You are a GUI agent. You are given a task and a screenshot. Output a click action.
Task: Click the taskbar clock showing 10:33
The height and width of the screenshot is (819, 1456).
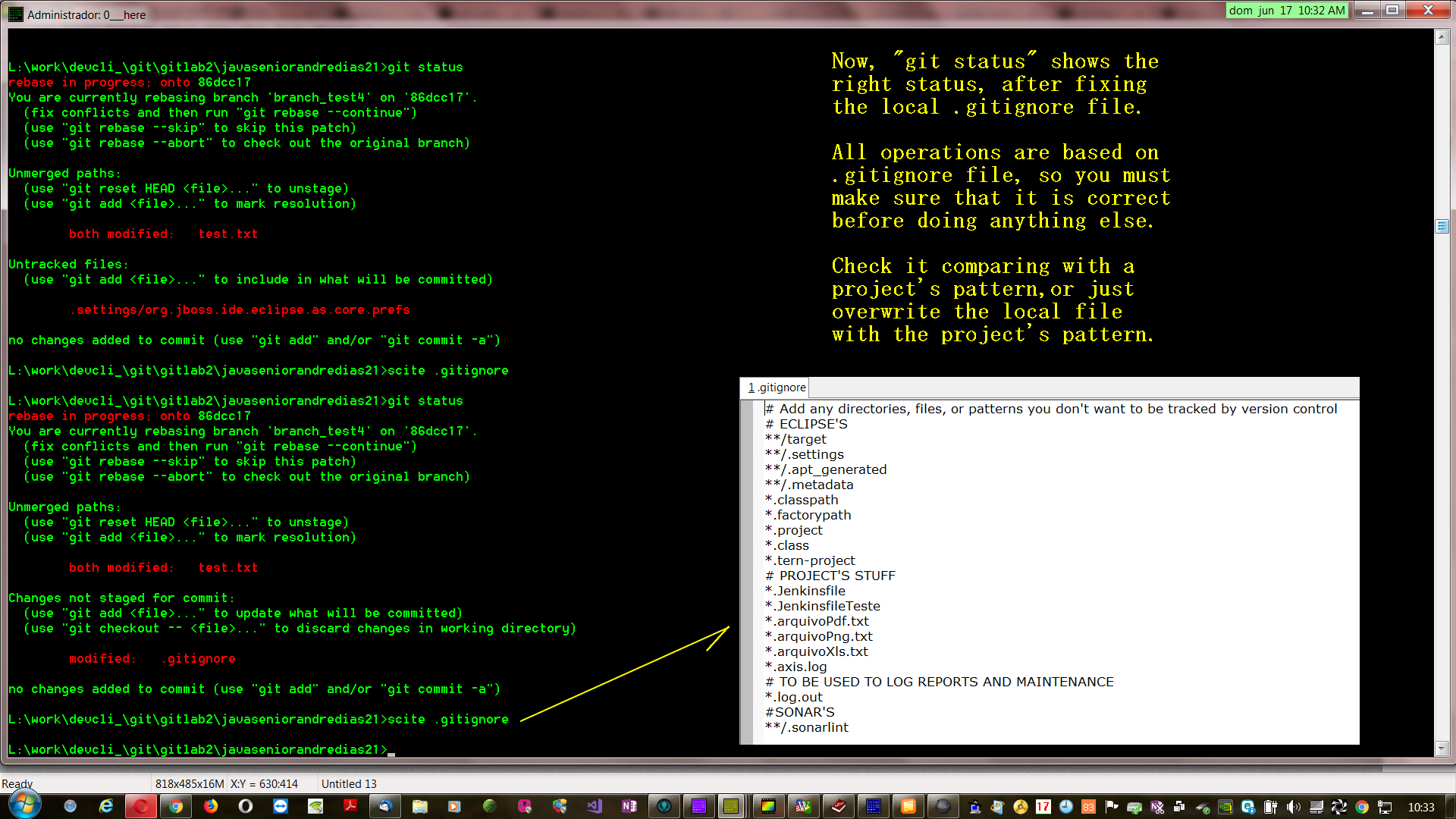click(x=1421, y=807)
